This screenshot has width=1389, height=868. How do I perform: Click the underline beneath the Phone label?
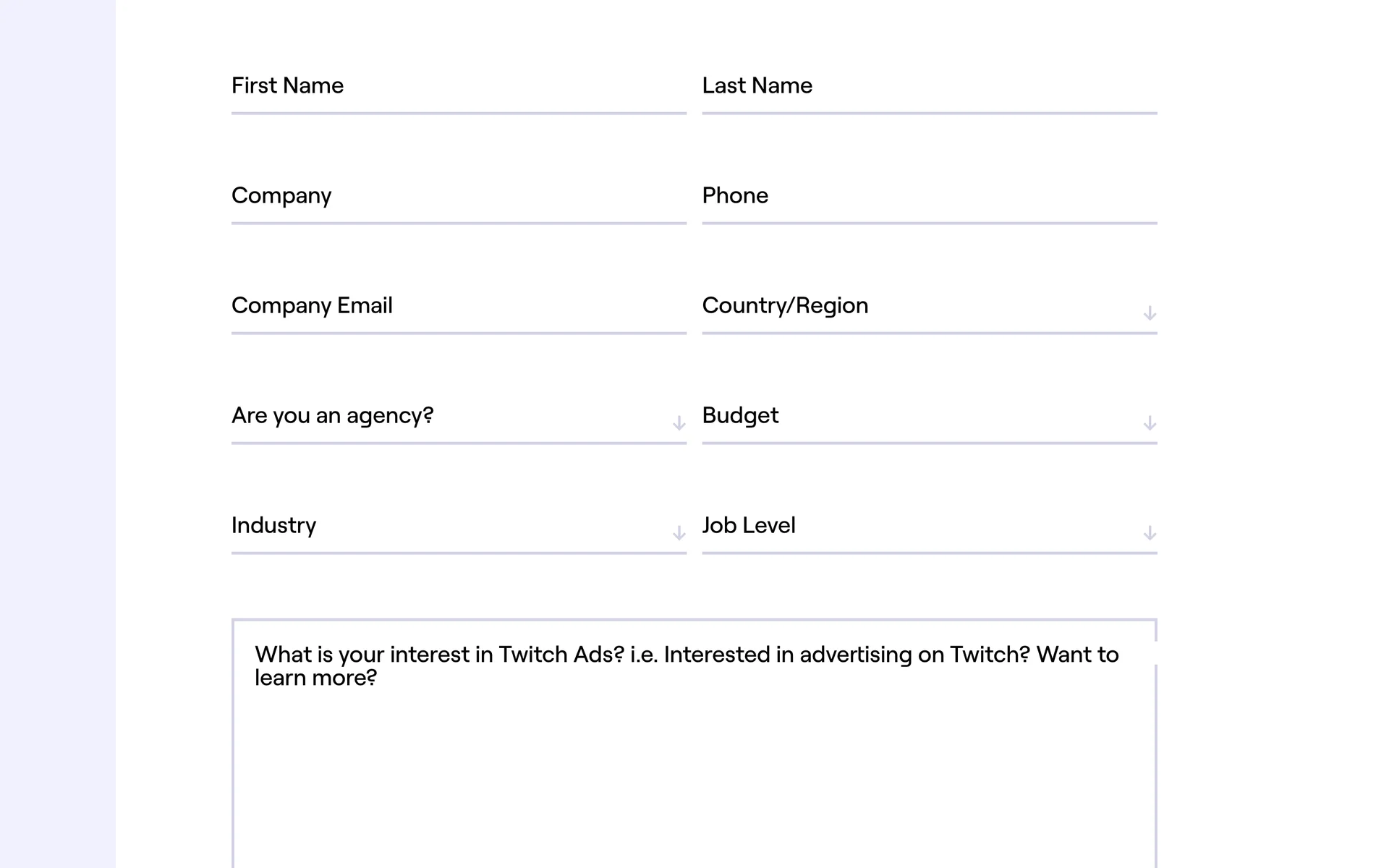[x=929, y=224]
